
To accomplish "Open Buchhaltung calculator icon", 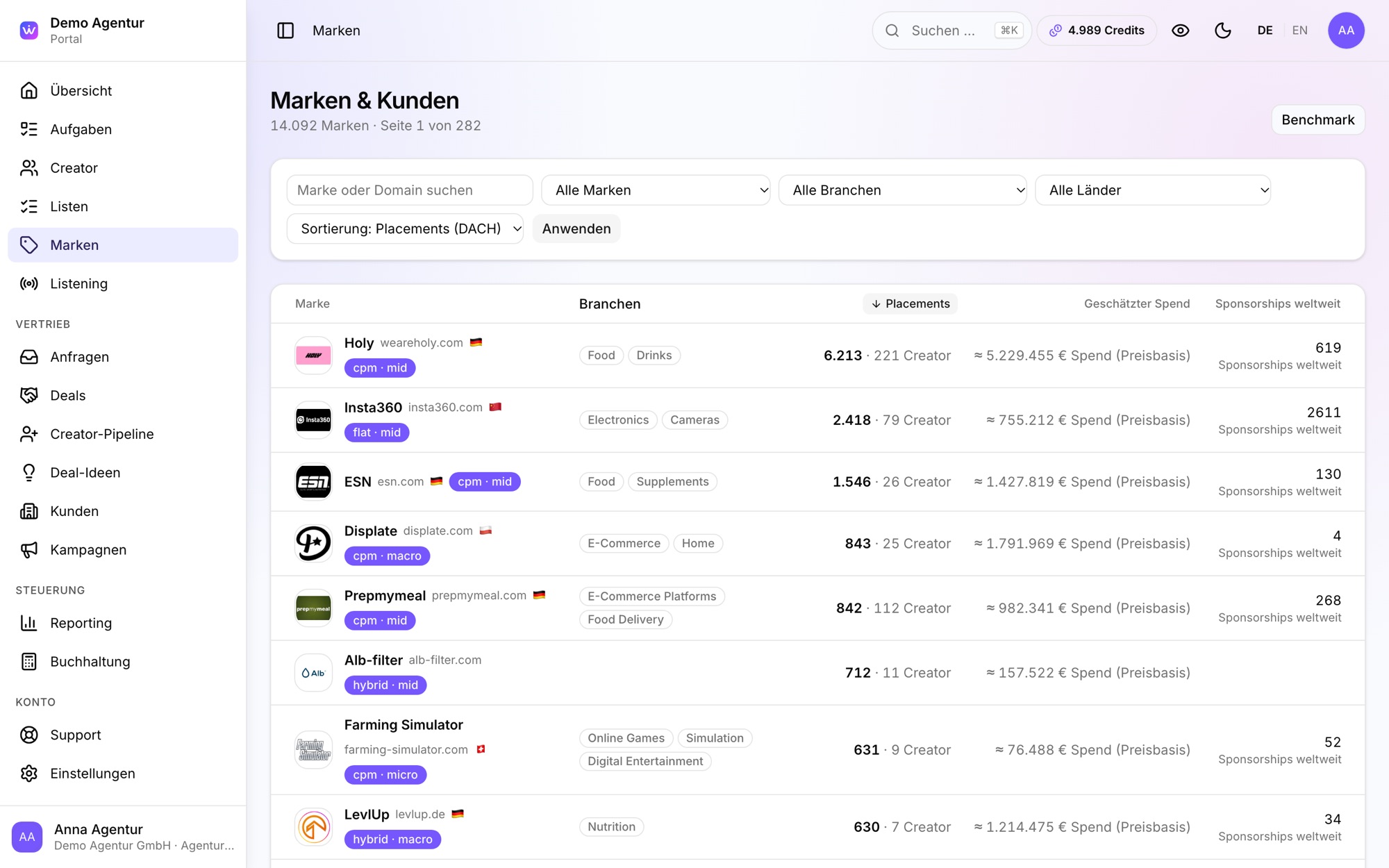I will [28, 662].
